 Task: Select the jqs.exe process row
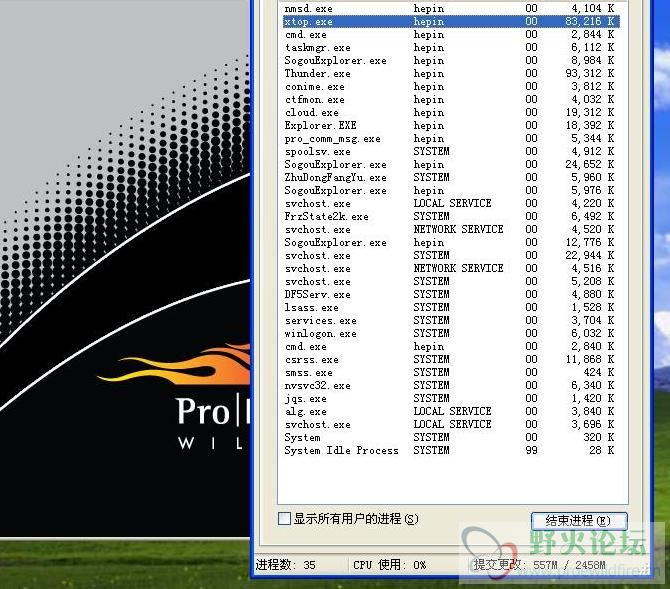(x=451, y=398)
